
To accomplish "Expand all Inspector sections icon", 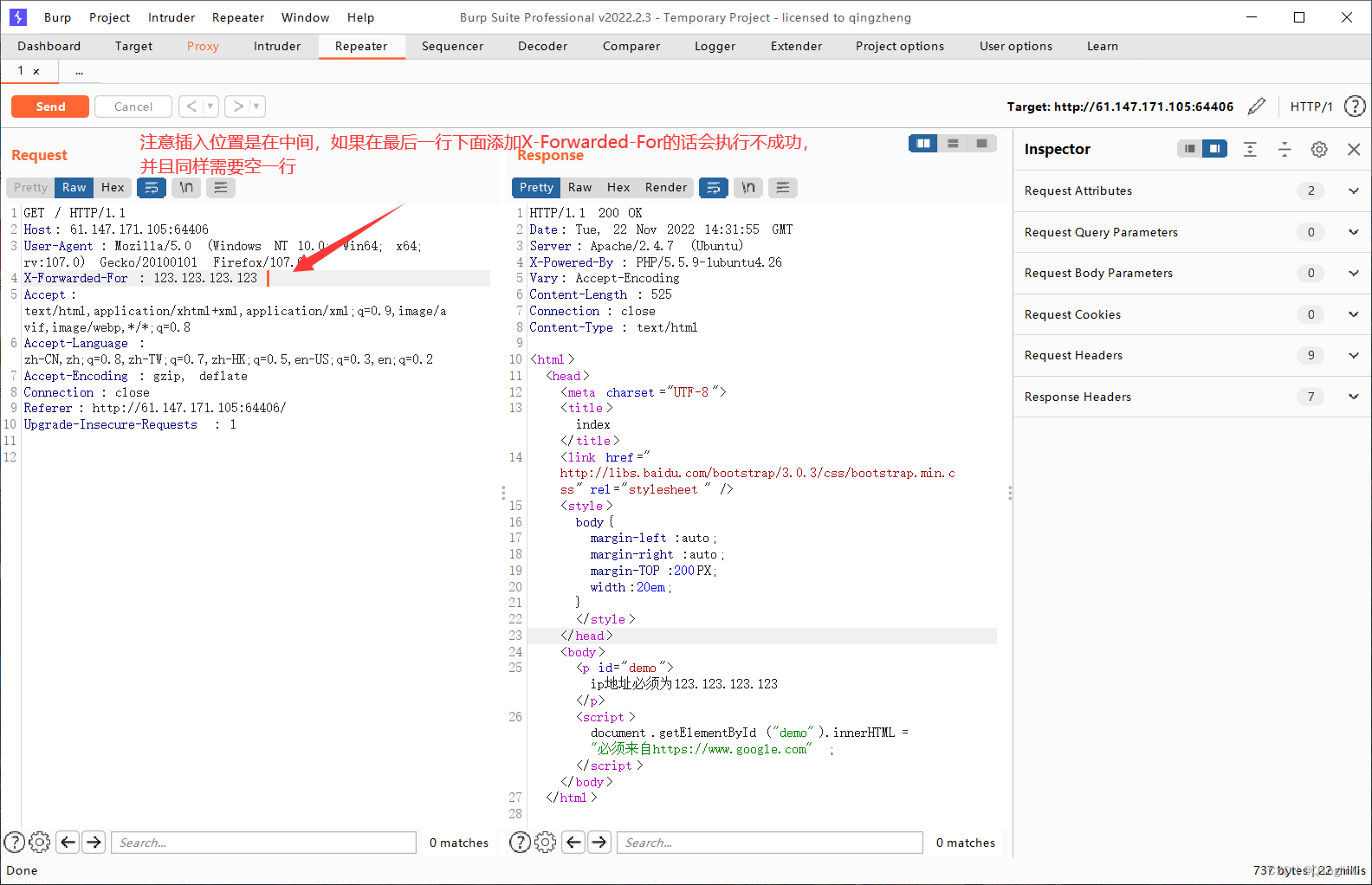I will tap(1250, 149).
